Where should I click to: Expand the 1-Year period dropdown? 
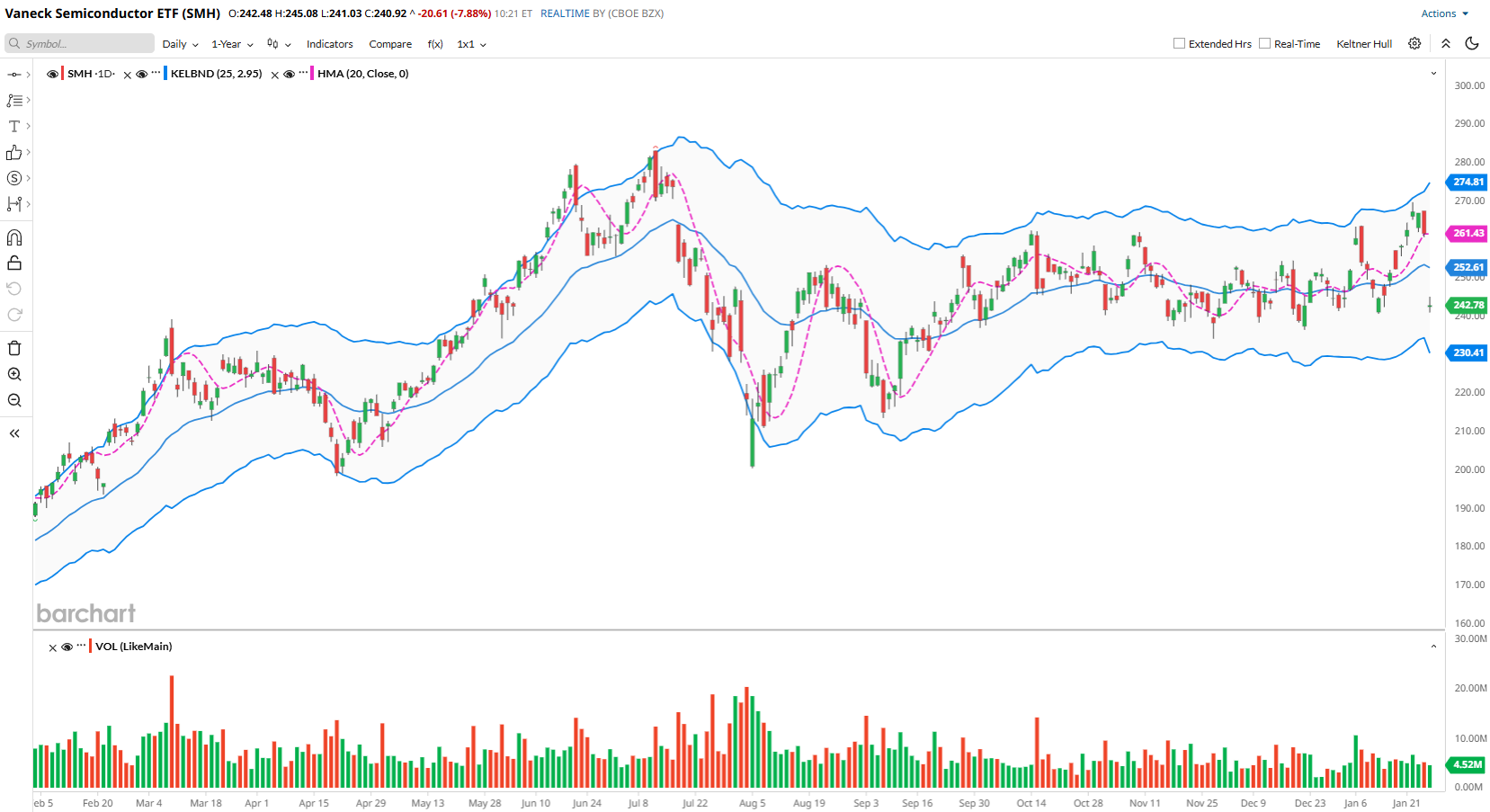point(232,44)
